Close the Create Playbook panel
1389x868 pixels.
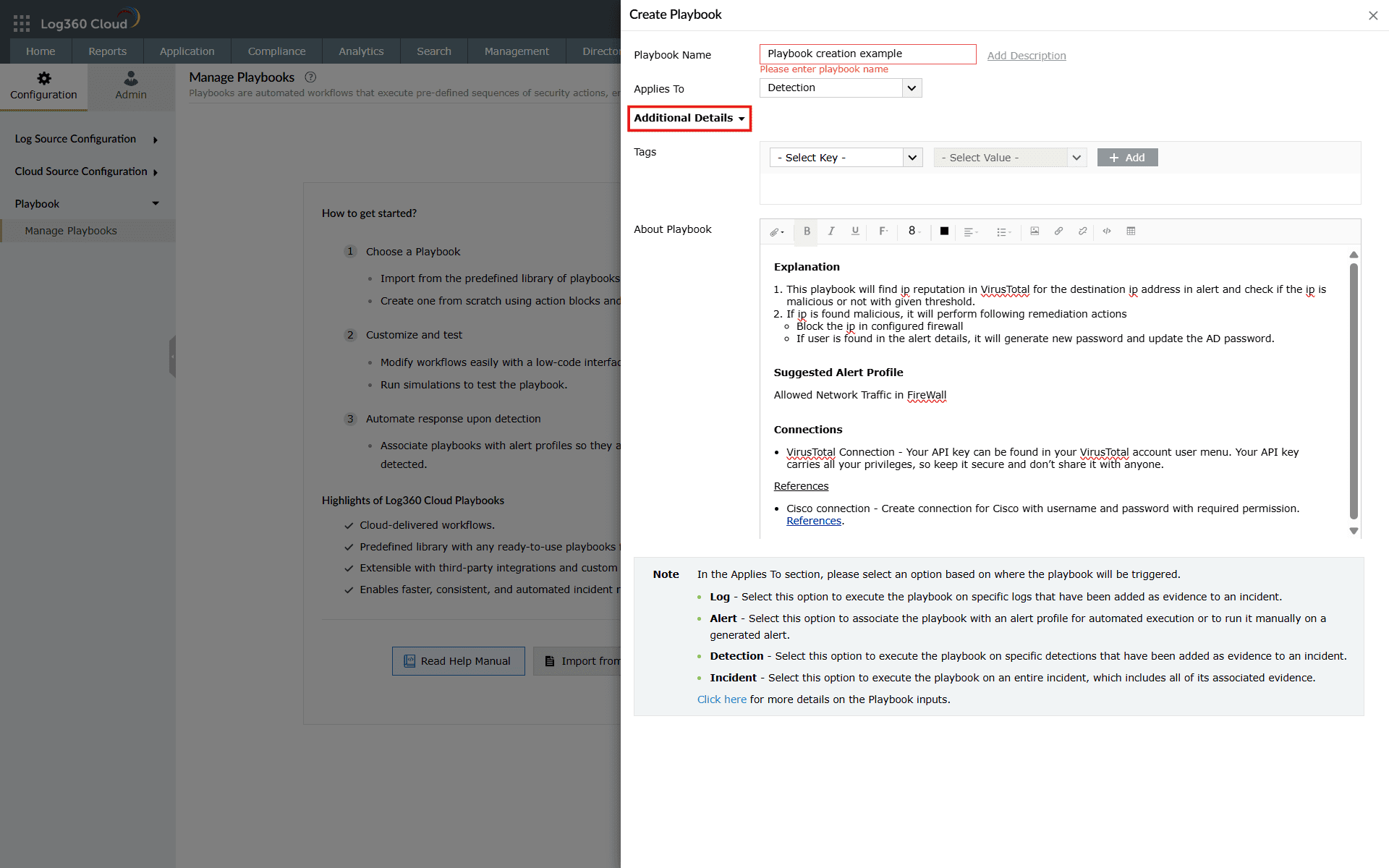(x=1373, y=15)
